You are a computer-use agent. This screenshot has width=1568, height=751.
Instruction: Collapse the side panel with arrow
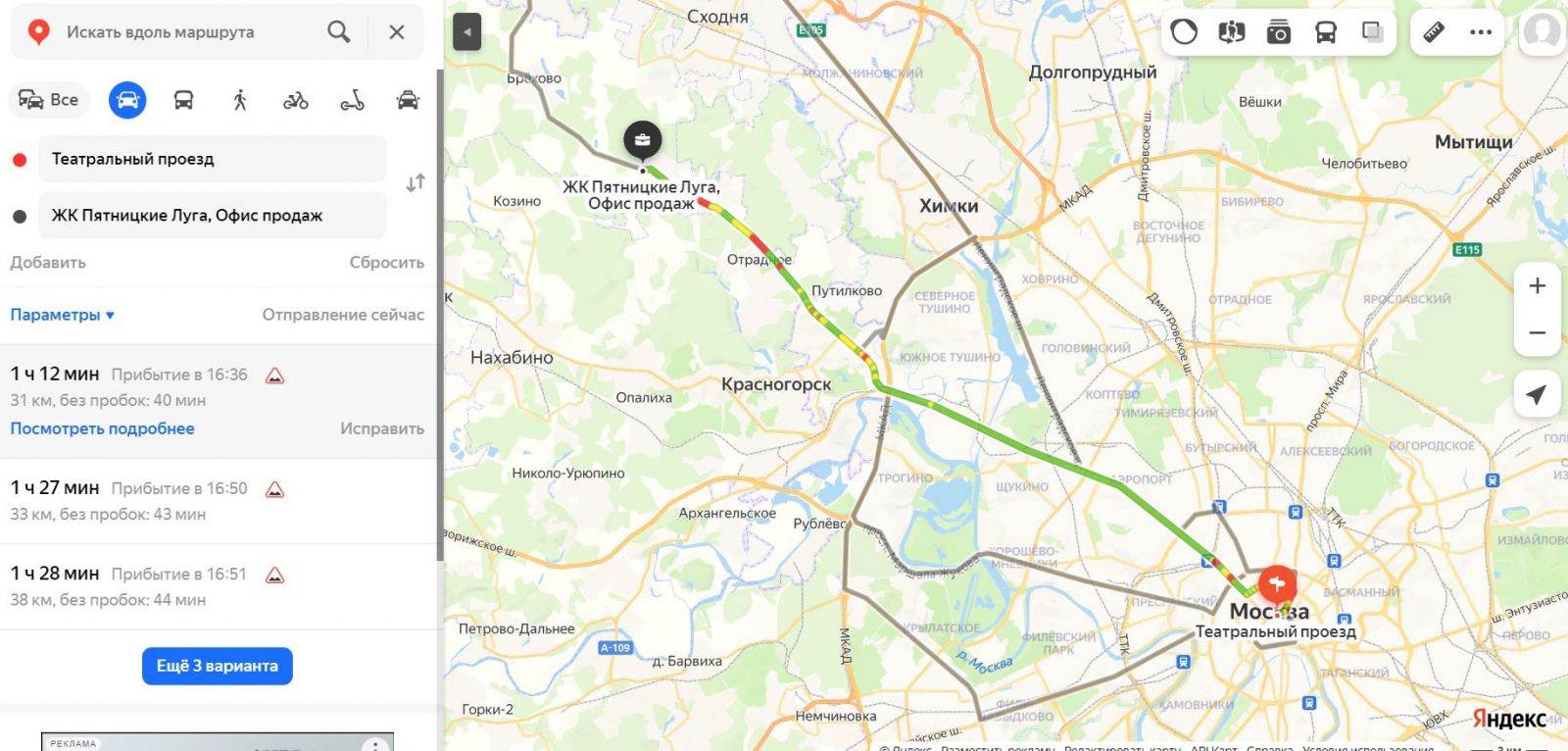[467, 32]
